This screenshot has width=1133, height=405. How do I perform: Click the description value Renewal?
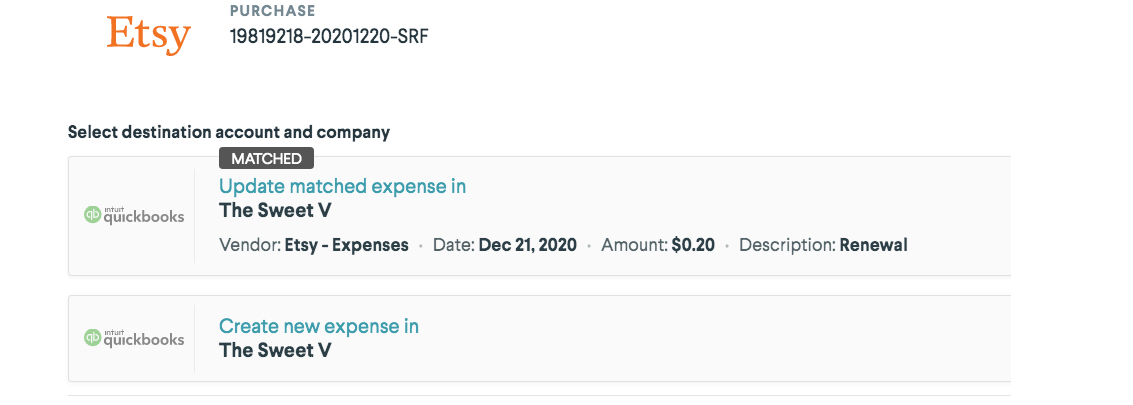point(873,245)
